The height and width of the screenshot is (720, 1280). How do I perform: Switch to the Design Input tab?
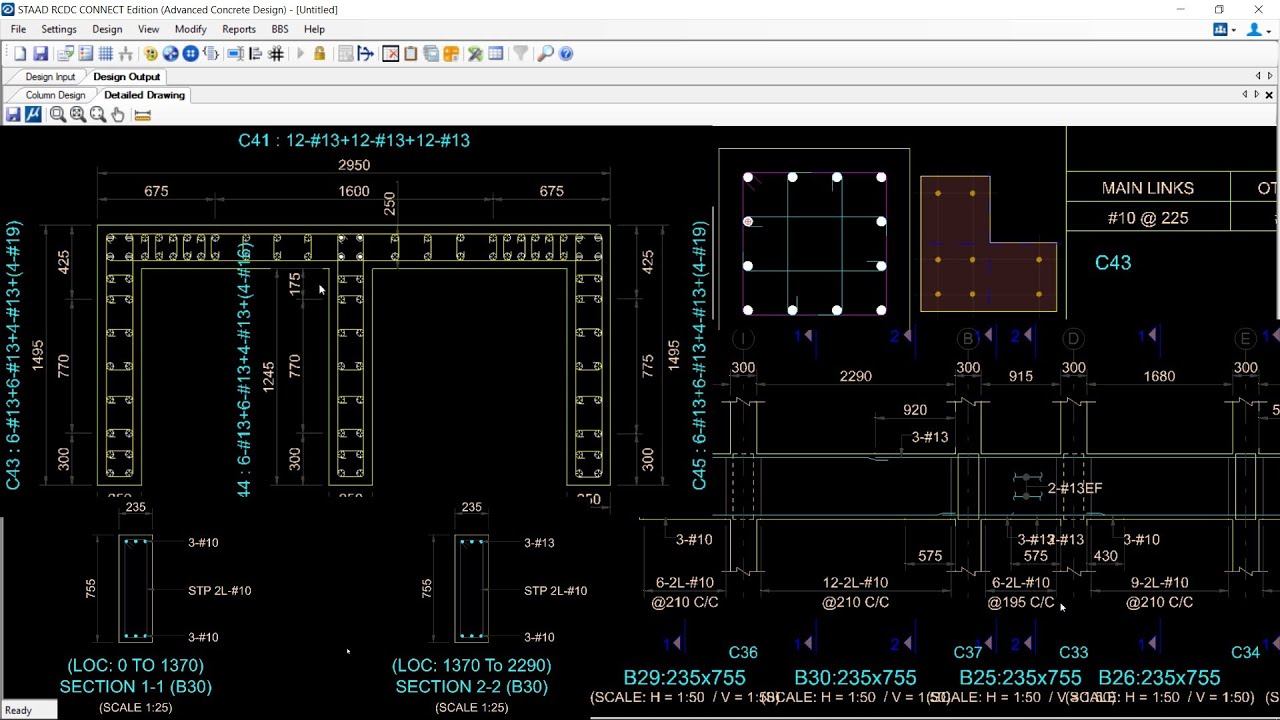50,77
